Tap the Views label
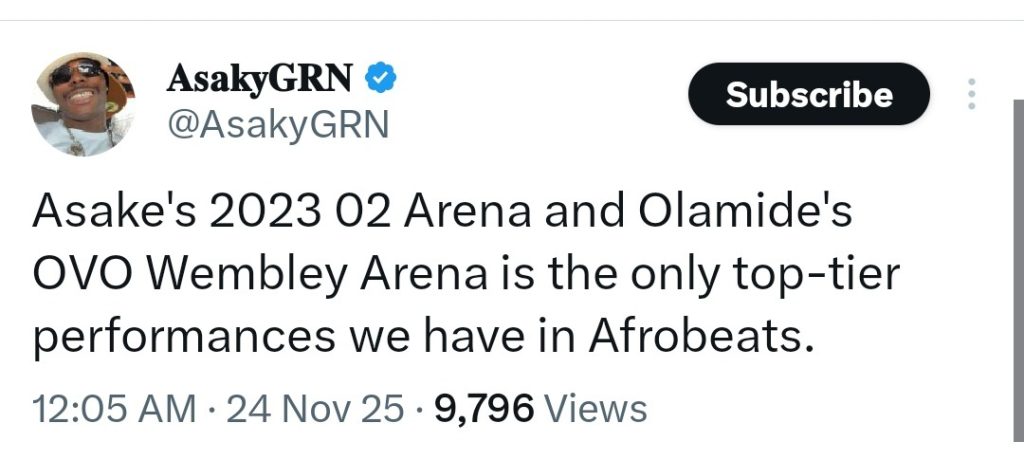The image size is (1024, 460). [x=599, y=409]
